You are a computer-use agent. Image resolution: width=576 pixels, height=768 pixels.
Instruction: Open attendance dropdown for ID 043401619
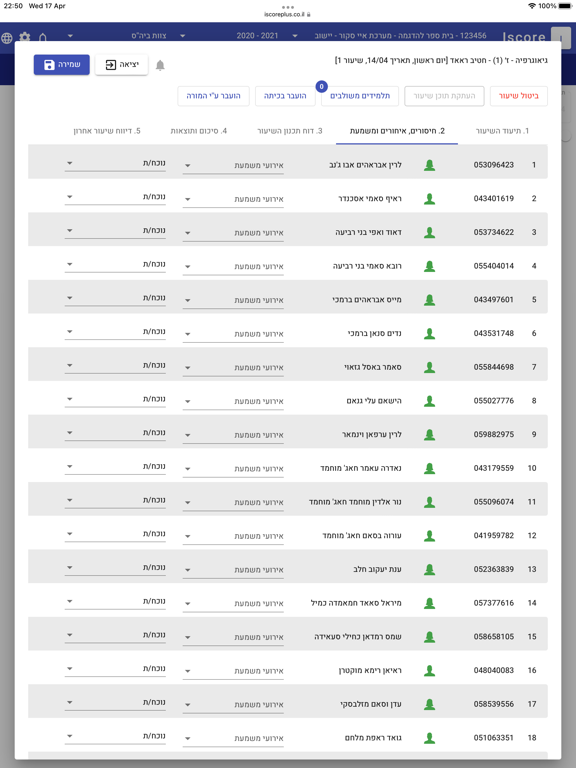(x=115, y=197)
